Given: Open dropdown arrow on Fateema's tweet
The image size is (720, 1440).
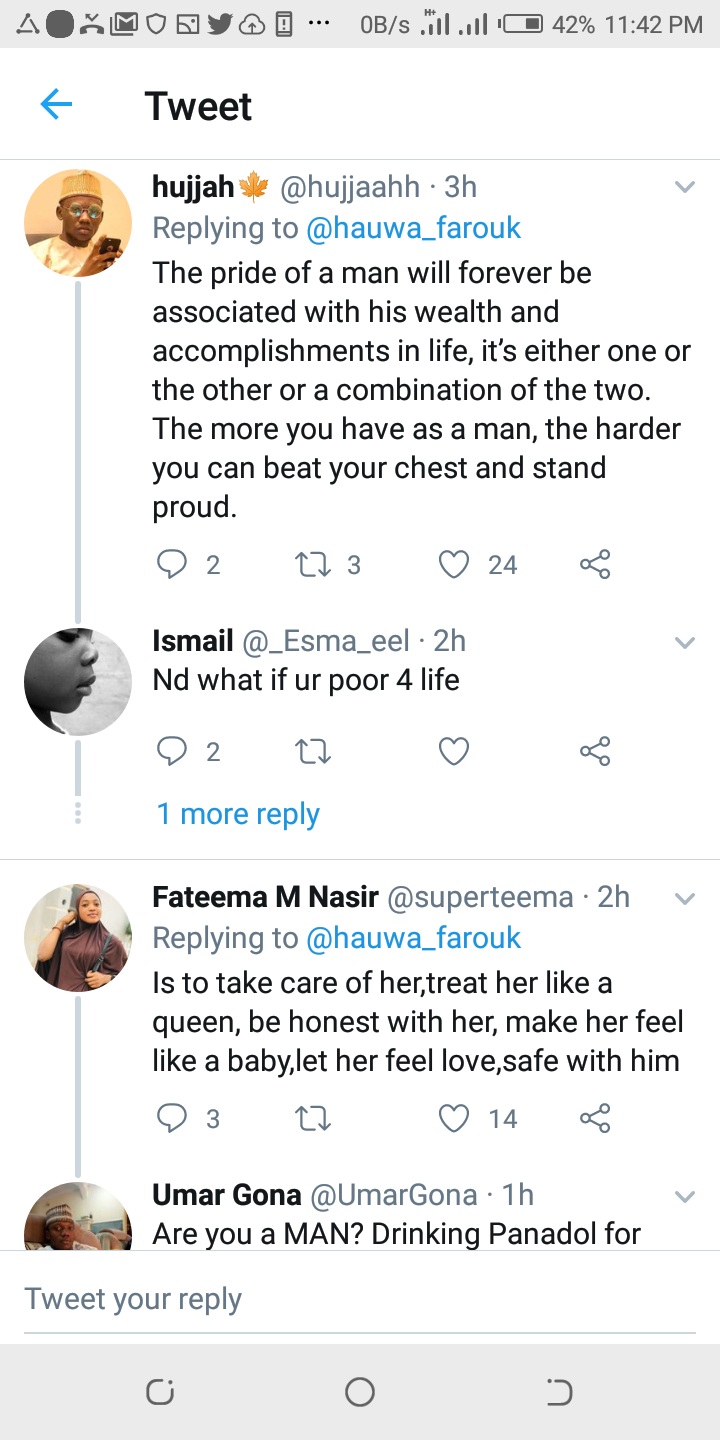Looking at the screenshot, I should tap(685, 899).
